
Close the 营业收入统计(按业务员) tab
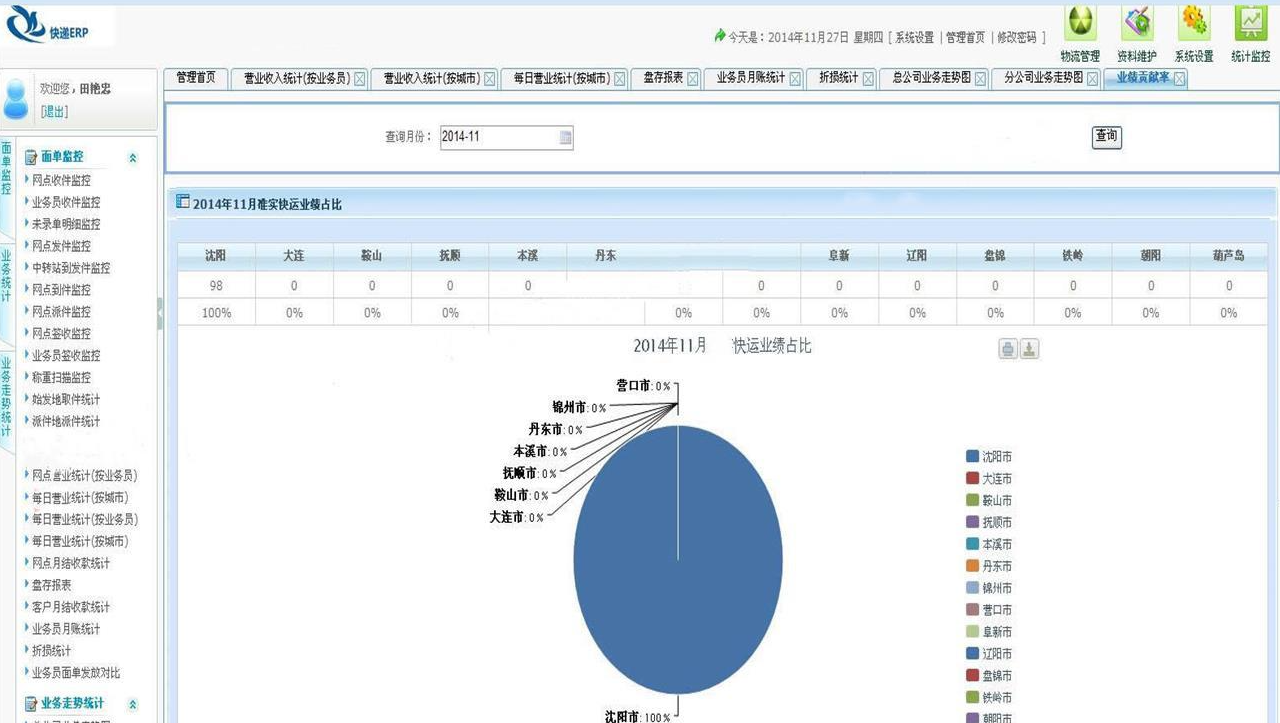coord(360,79)
